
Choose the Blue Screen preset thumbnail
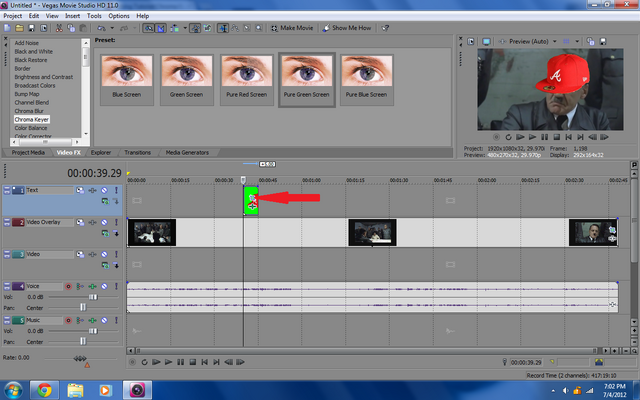(127, 80)
